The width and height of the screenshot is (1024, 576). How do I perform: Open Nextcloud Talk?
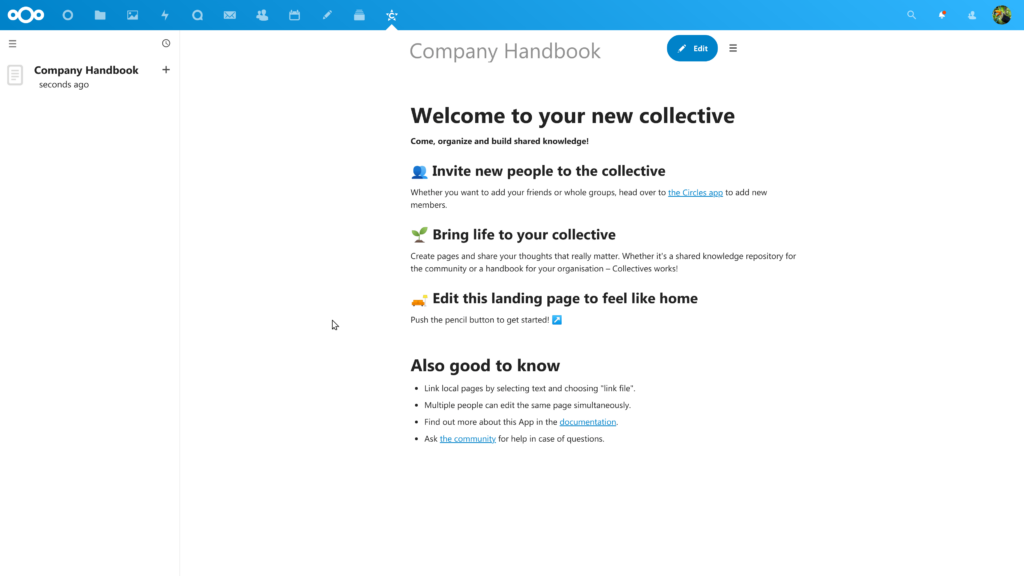[x=199, y=14]
